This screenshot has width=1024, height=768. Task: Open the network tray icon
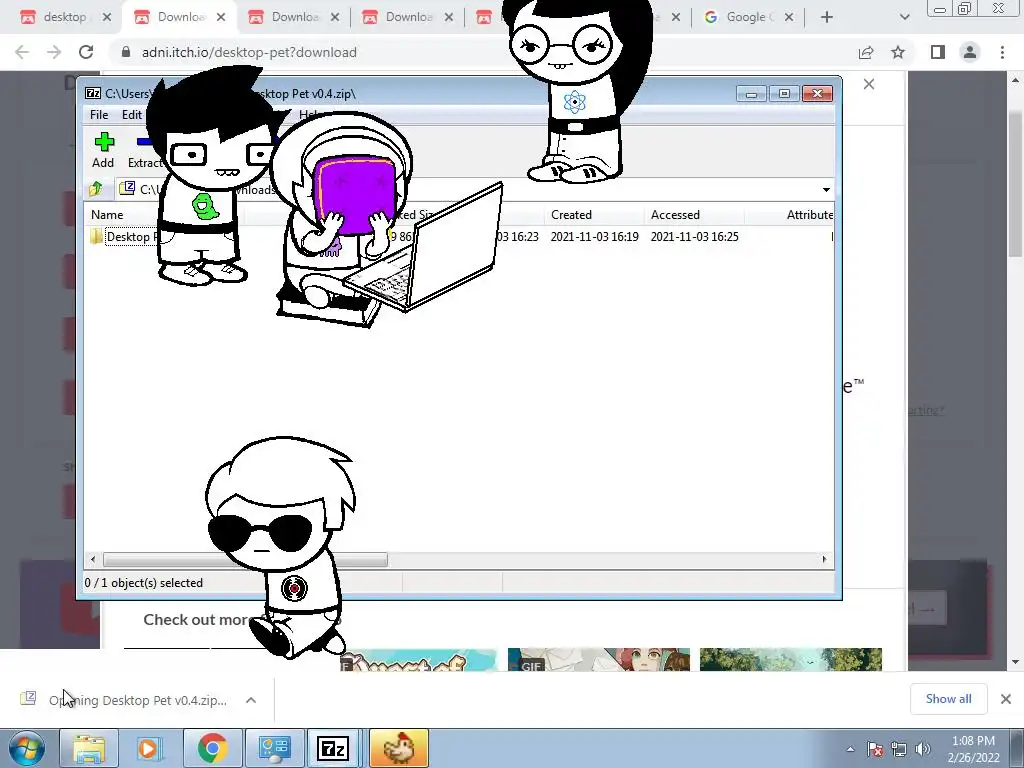tap(899, 749)
